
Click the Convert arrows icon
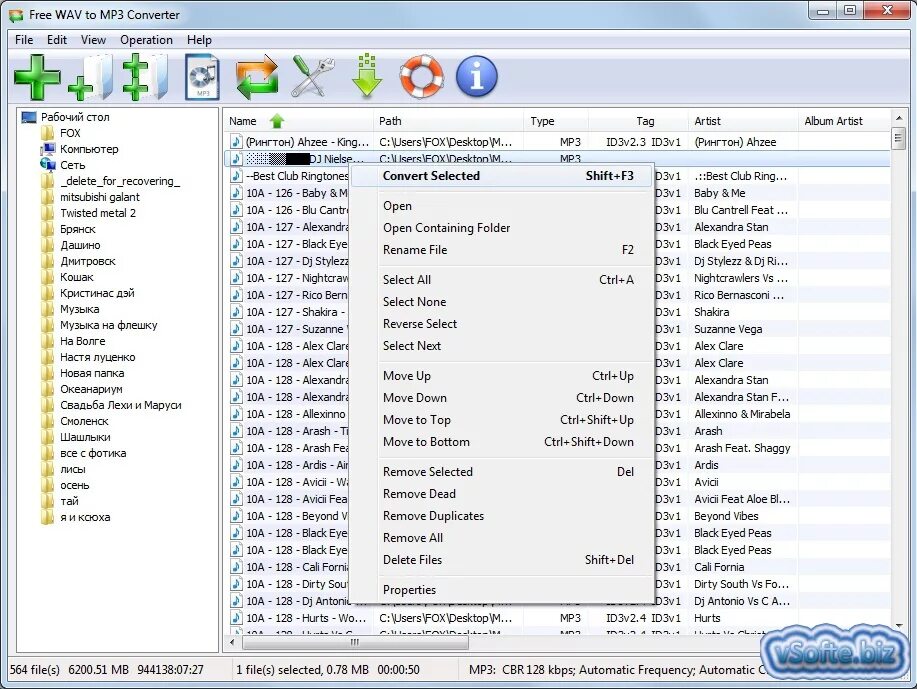257,77
